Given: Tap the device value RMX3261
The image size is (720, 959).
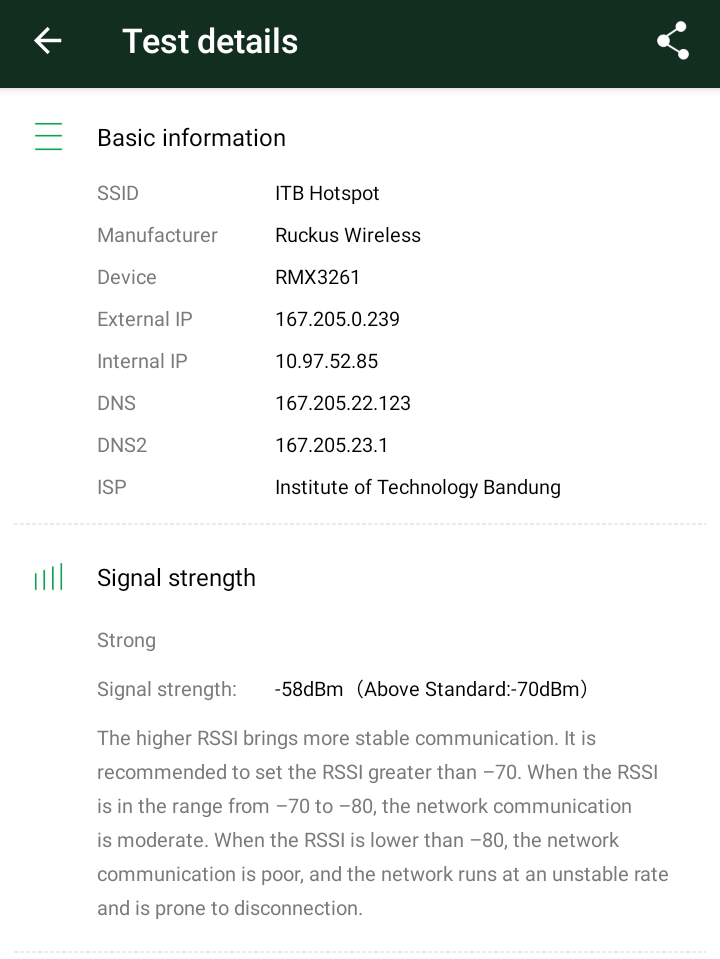Looking at the screenshot, I should pos(317,277).
